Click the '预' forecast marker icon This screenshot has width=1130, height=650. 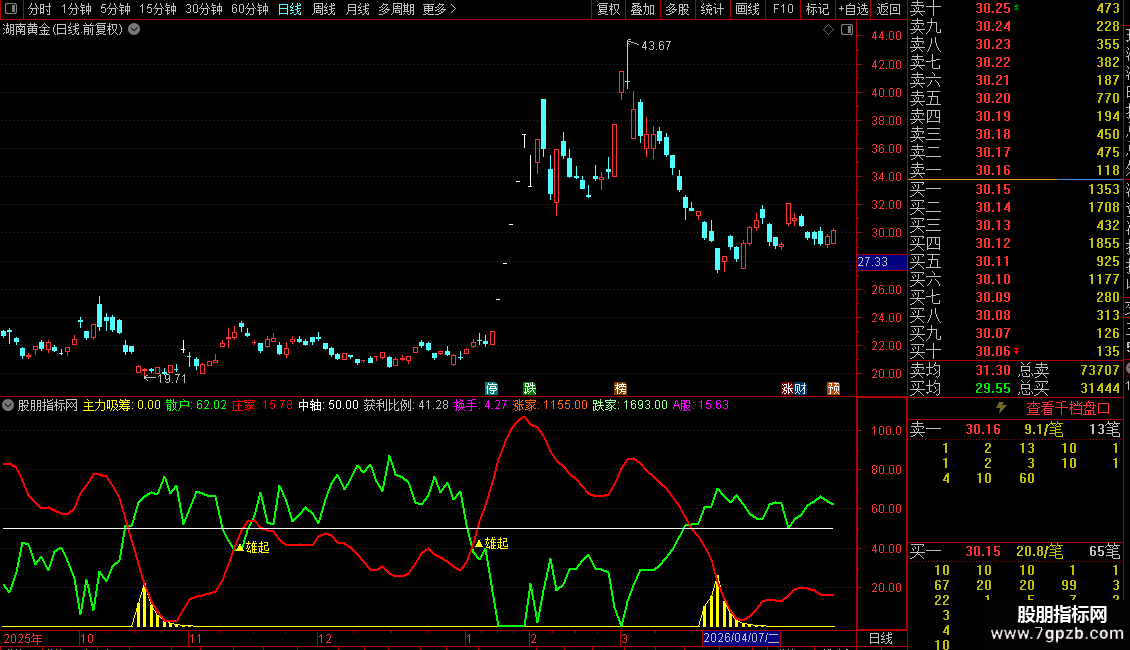coord(833,388)
